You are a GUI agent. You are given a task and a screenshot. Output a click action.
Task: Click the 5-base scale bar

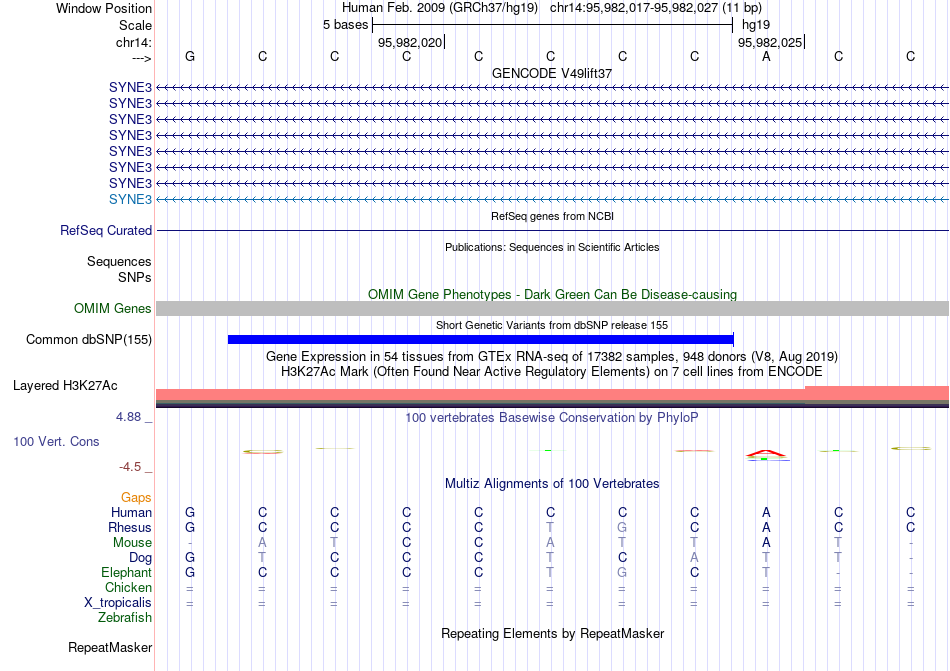[x=553, y=25]
